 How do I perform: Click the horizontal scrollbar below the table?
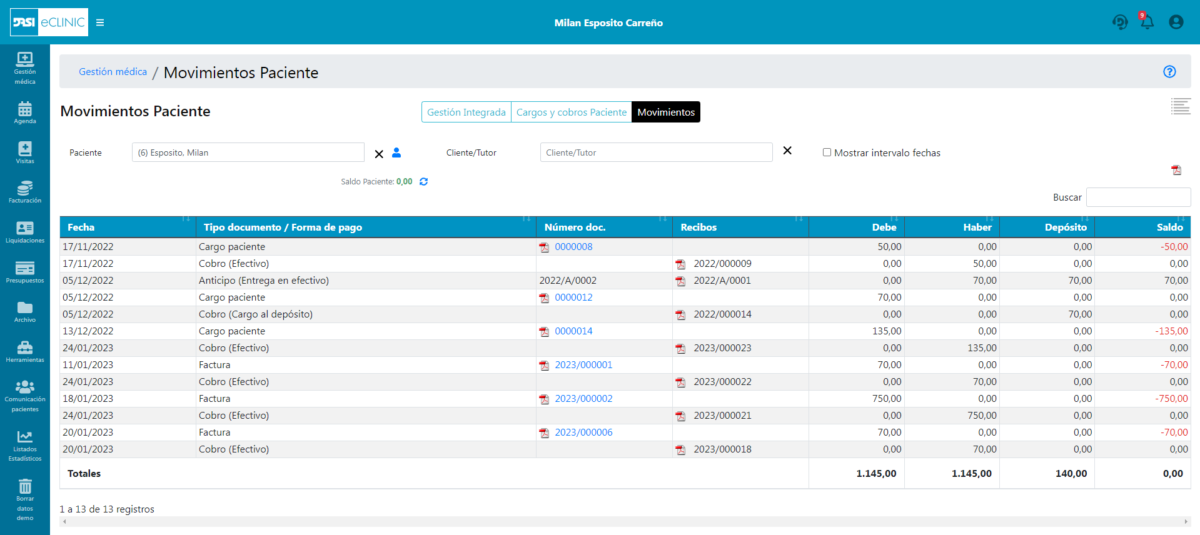(x=625, y=522)
